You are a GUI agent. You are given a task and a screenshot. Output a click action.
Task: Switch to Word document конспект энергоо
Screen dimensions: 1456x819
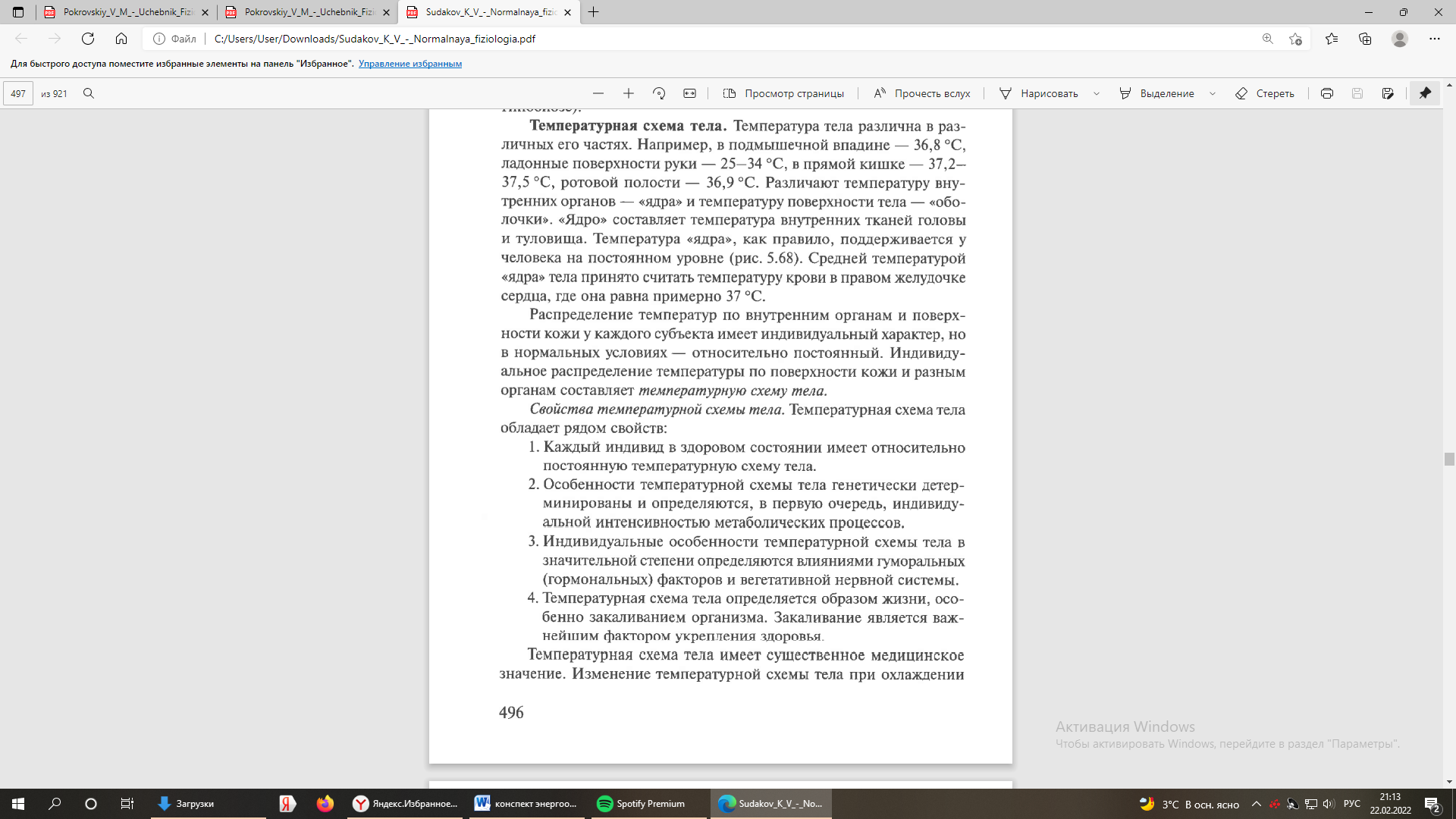pos(527,804)
